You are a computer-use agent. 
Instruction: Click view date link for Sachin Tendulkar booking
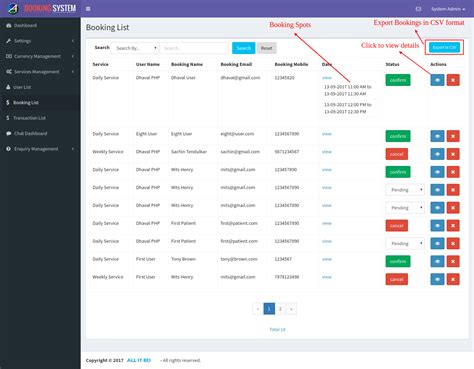[x=327, y=152]
